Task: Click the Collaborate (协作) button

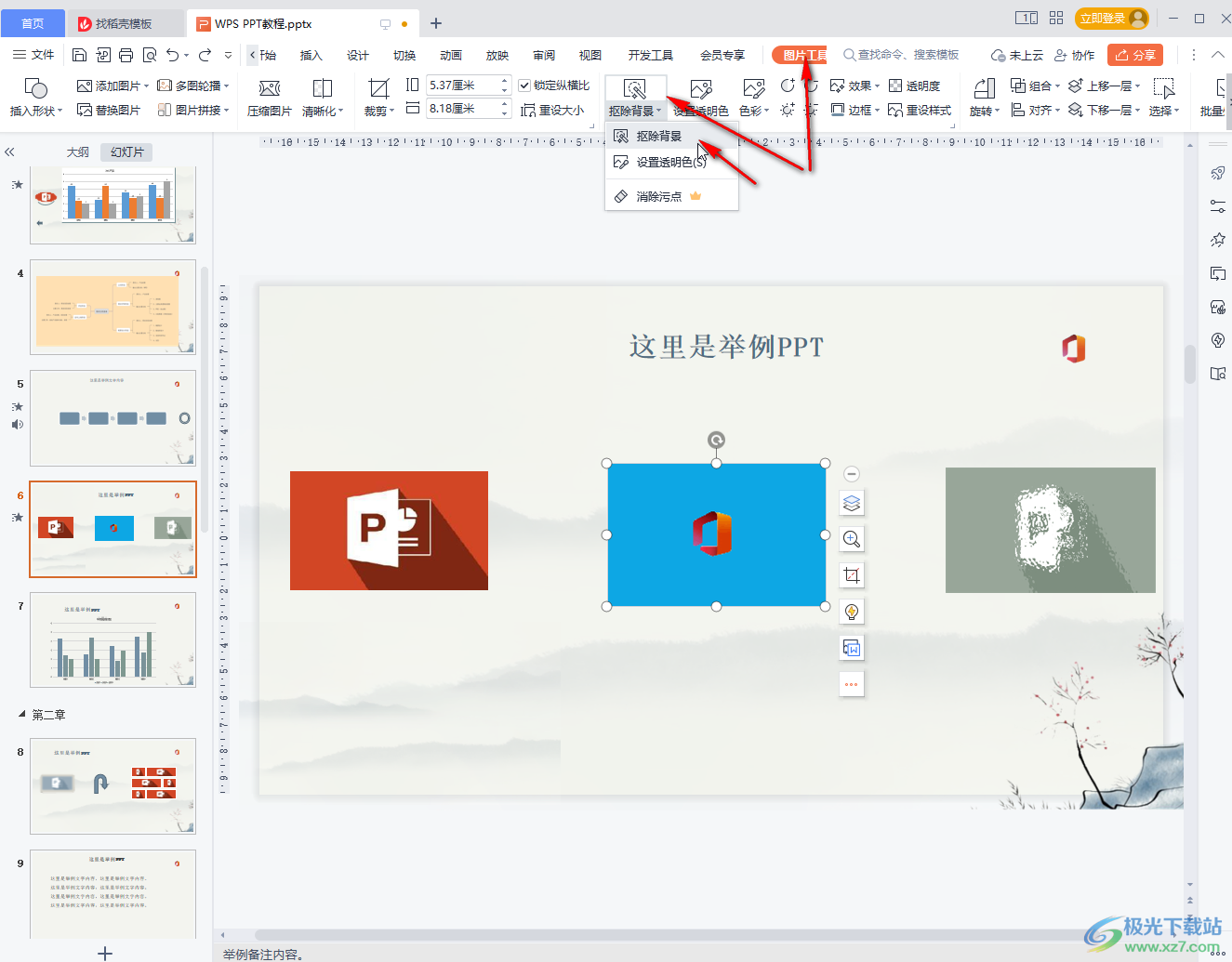Action: [1074, 55]
